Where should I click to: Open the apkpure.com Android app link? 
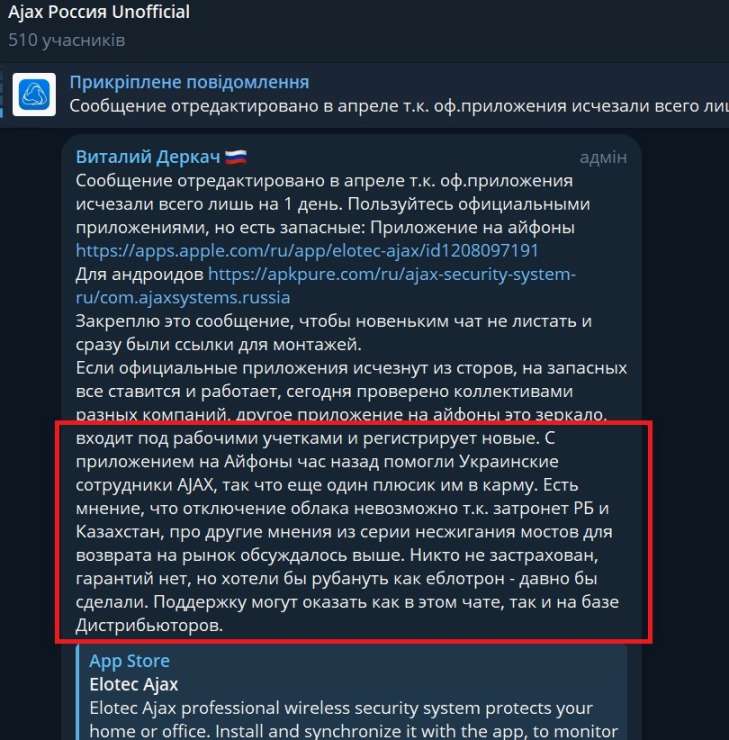(x=390, y=273)
